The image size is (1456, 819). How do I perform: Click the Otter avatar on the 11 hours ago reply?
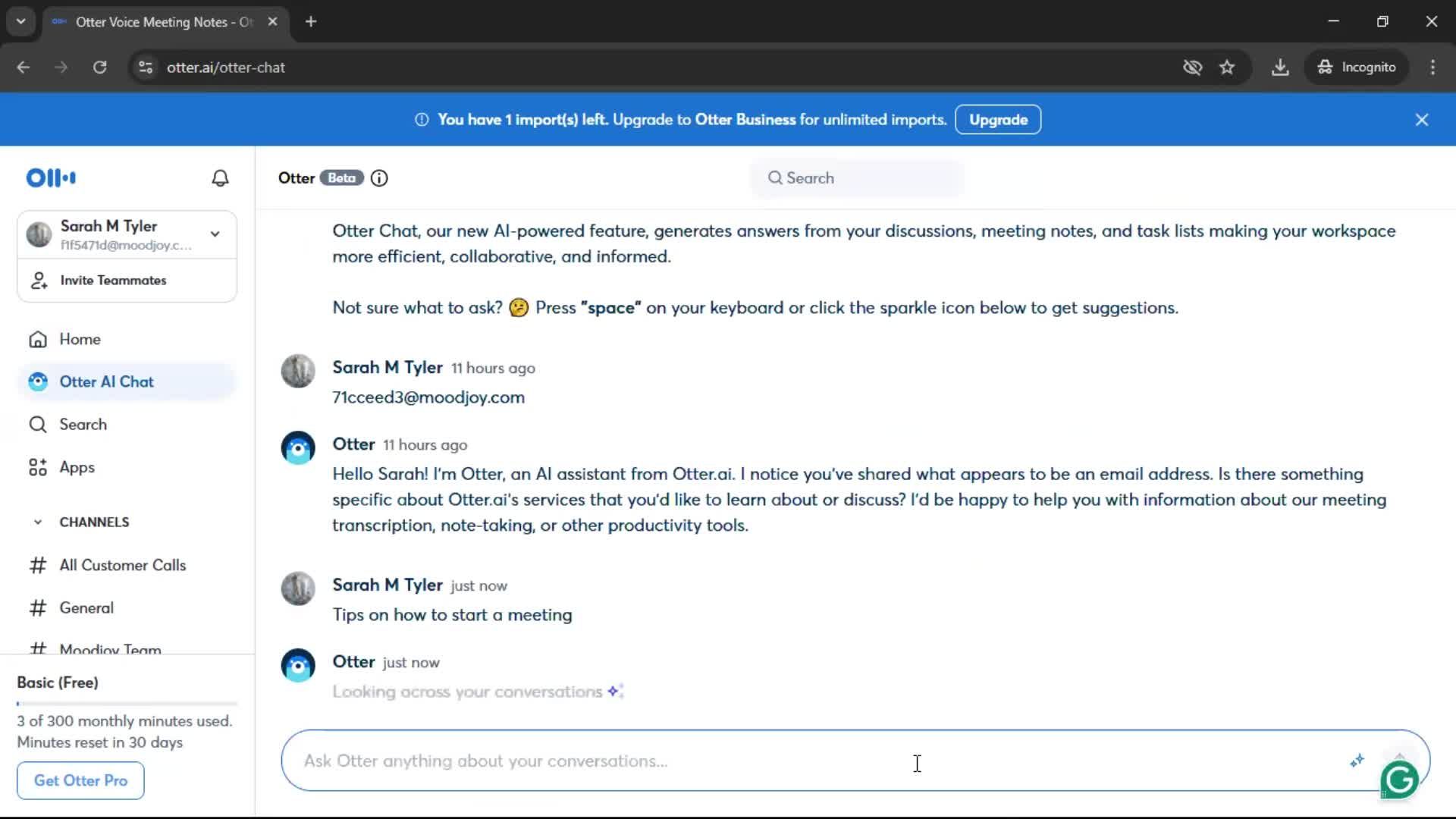pos(298,448)
